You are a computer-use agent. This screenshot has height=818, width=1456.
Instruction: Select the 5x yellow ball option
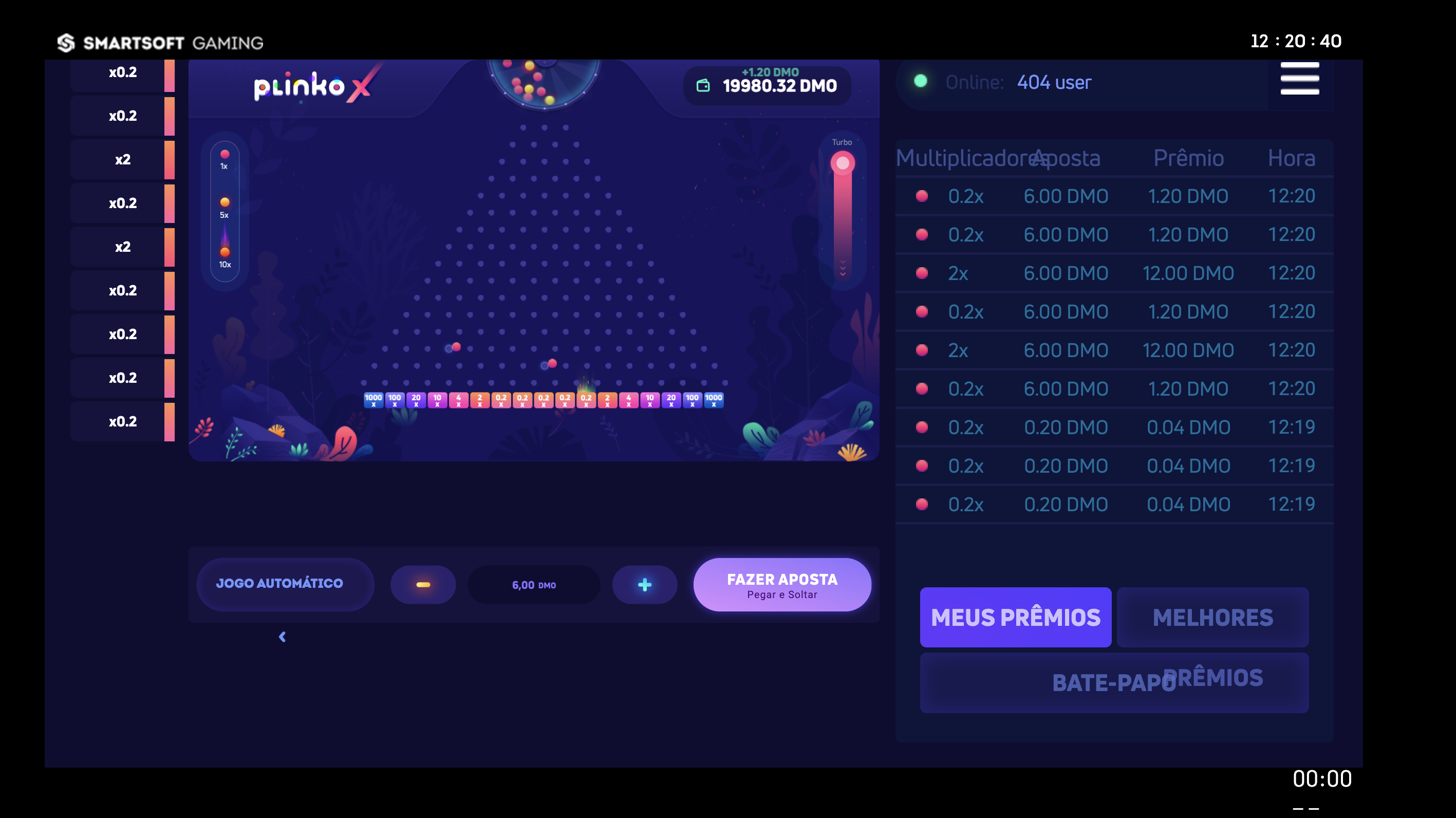225,202
